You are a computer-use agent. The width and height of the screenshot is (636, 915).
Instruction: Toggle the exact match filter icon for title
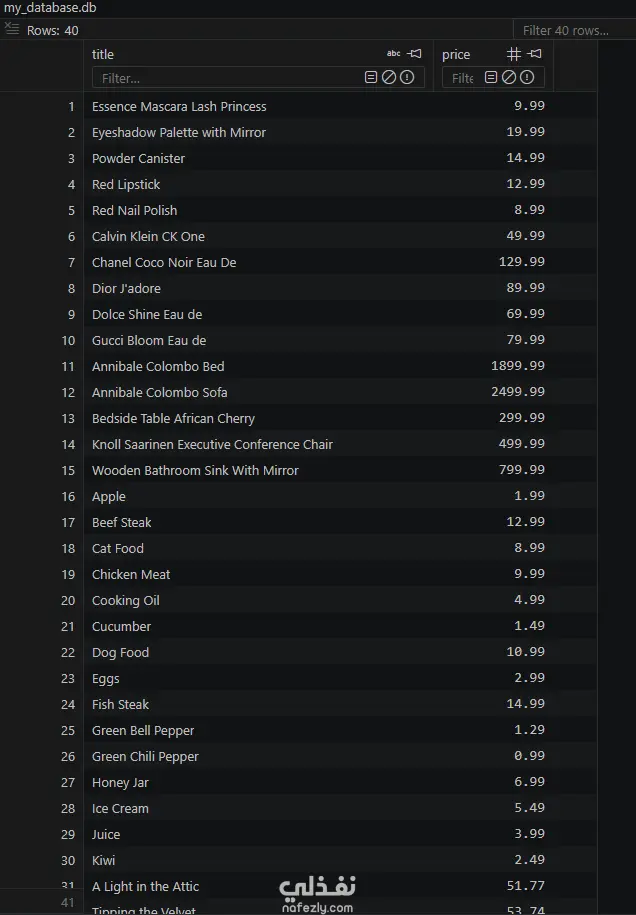(371, 77)
